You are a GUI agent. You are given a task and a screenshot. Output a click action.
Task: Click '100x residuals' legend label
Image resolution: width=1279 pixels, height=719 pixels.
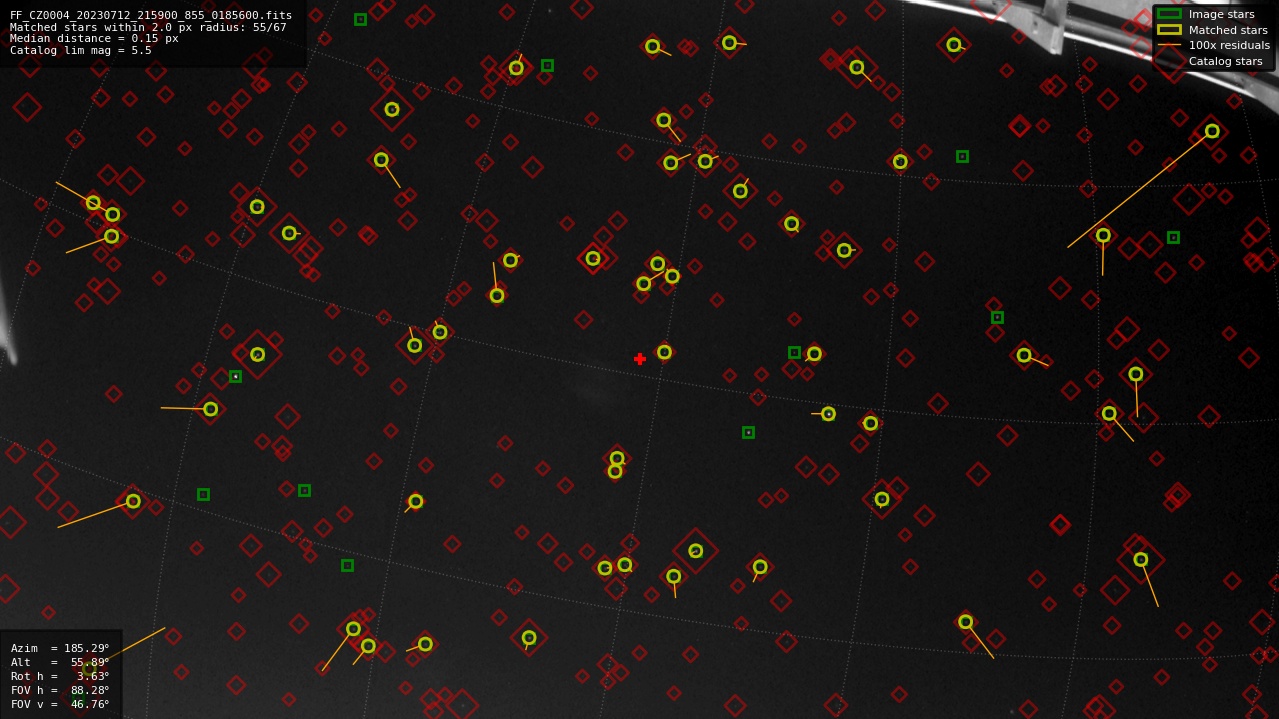click(x=1229, y=45)
